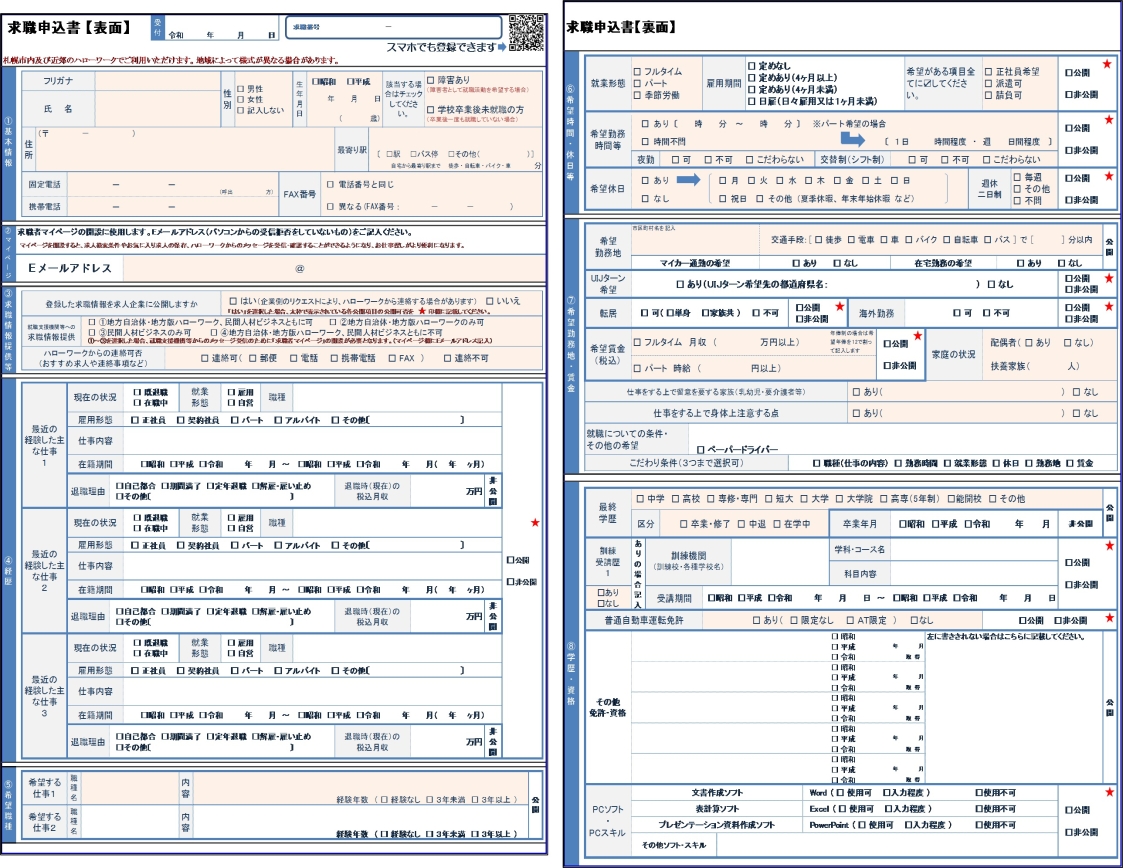Image resolution: width=1123 pixels, height=868 pixels.
Task: Select 毎週 for 週休二日制
Action: point(1018,176)
